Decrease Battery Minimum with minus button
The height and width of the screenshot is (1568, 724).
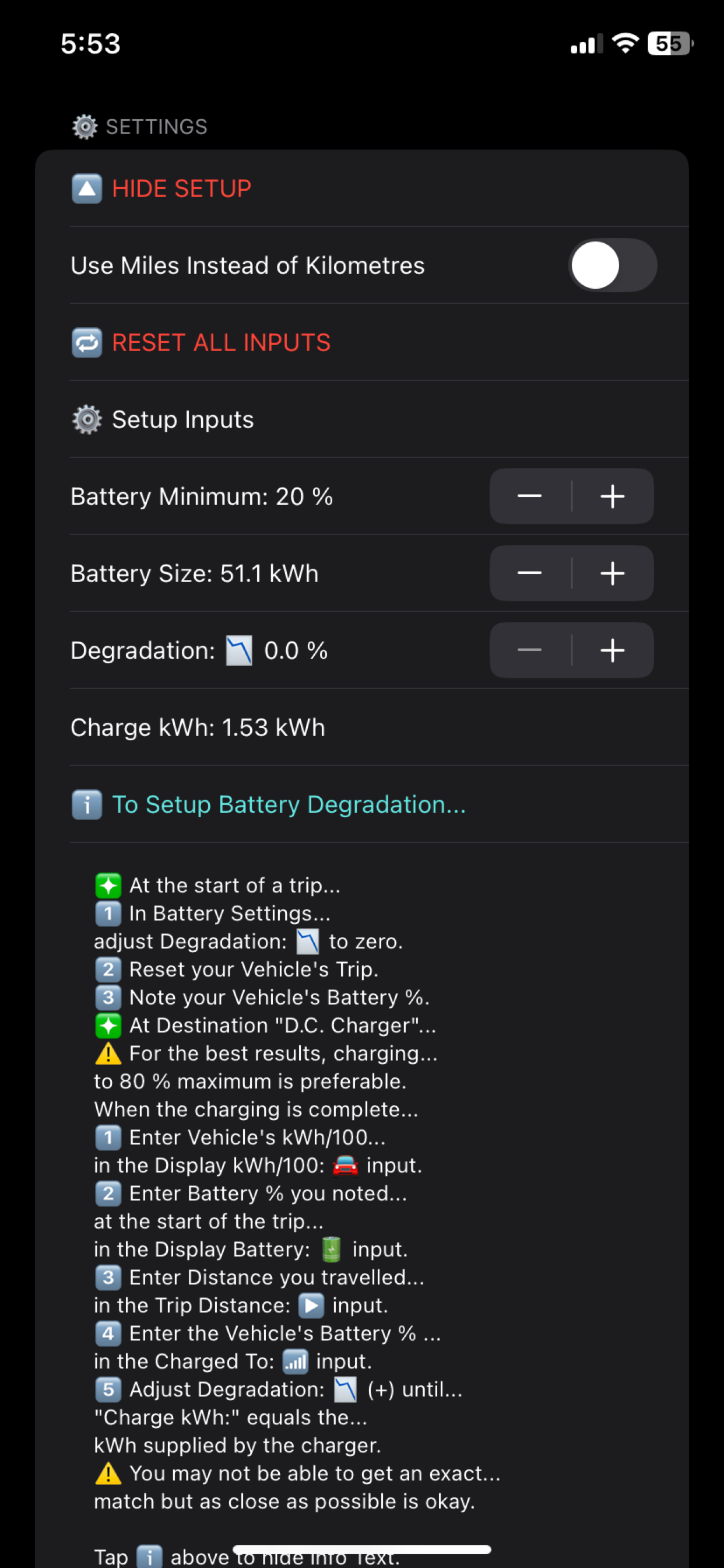[x=530, y=496]
